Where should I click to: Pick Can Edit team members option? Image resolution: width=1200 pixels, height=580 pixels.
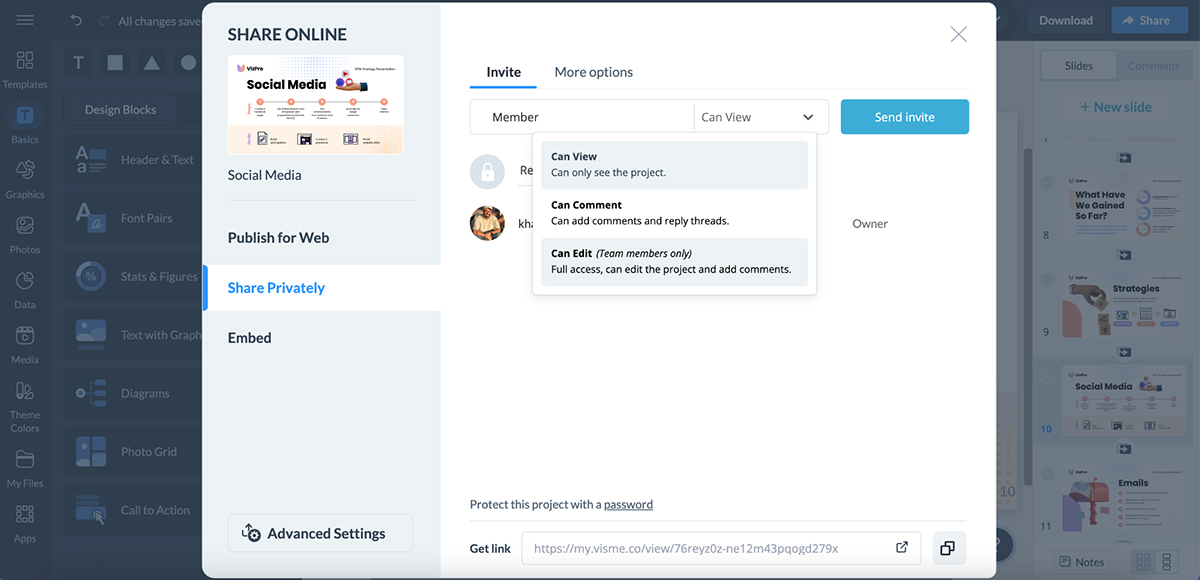[674, 261]
